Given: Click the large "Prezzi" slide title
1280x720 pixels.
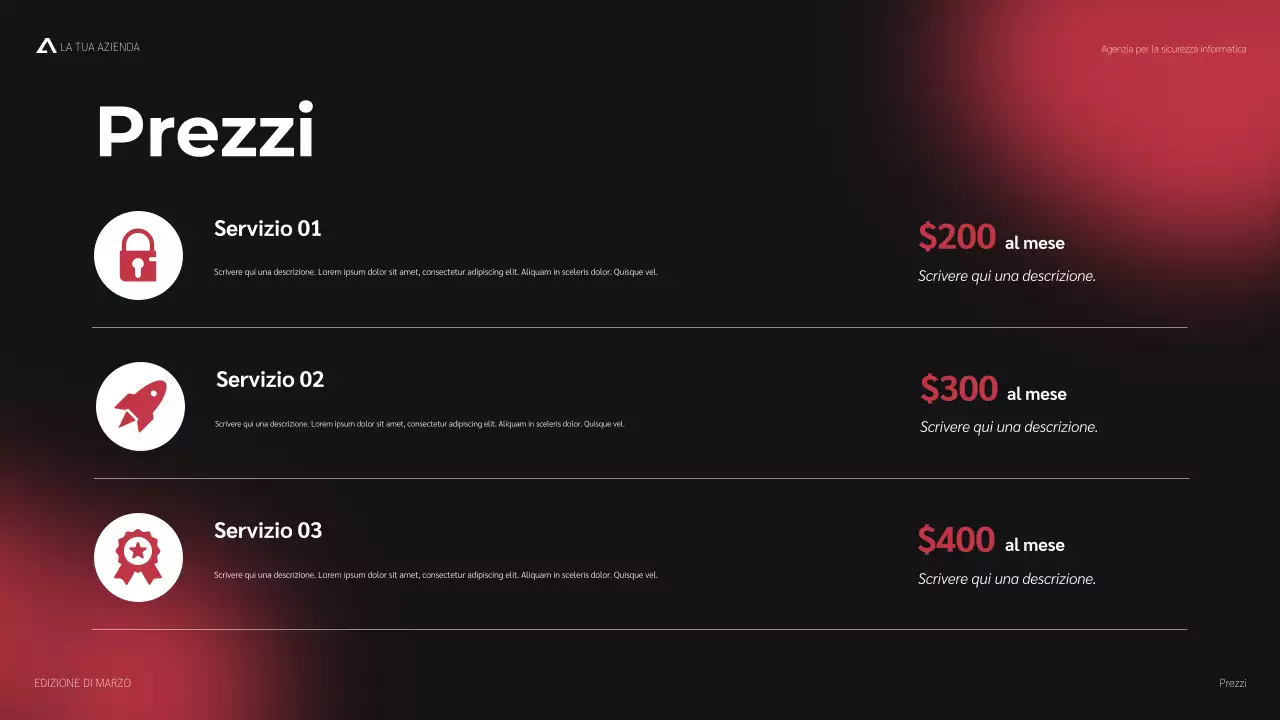Looking at the screenshot, I should [205, 132].
